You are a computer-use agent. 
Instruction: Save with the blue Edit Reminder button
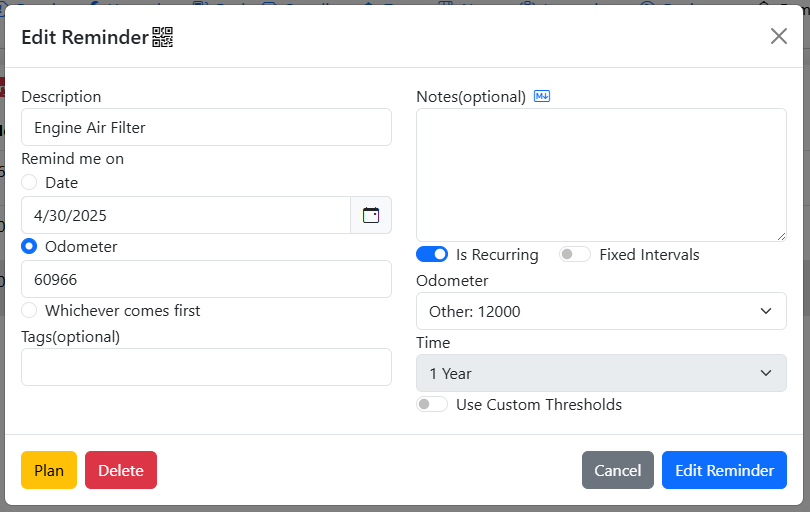click(x=724, y=470)
